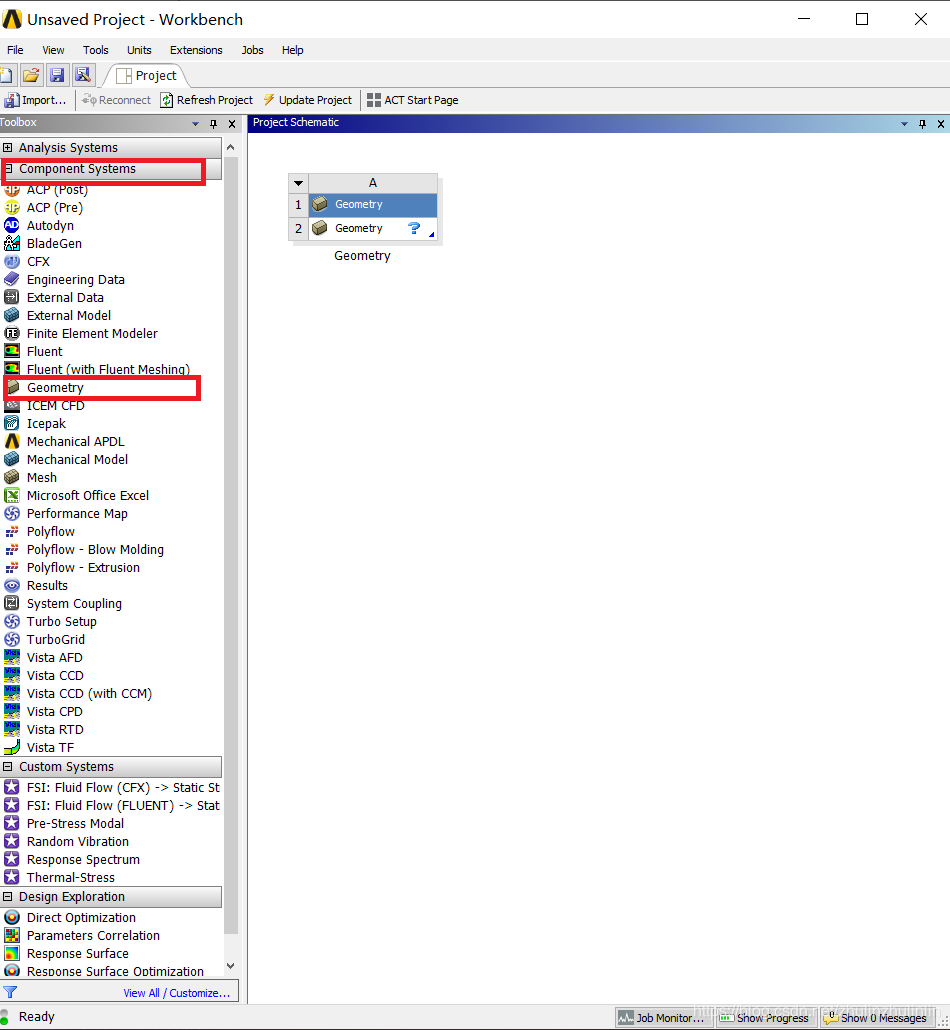
Task: Select the Microsoft Office Excel icon
Action: pyautogui.click(x=12, y=496)
